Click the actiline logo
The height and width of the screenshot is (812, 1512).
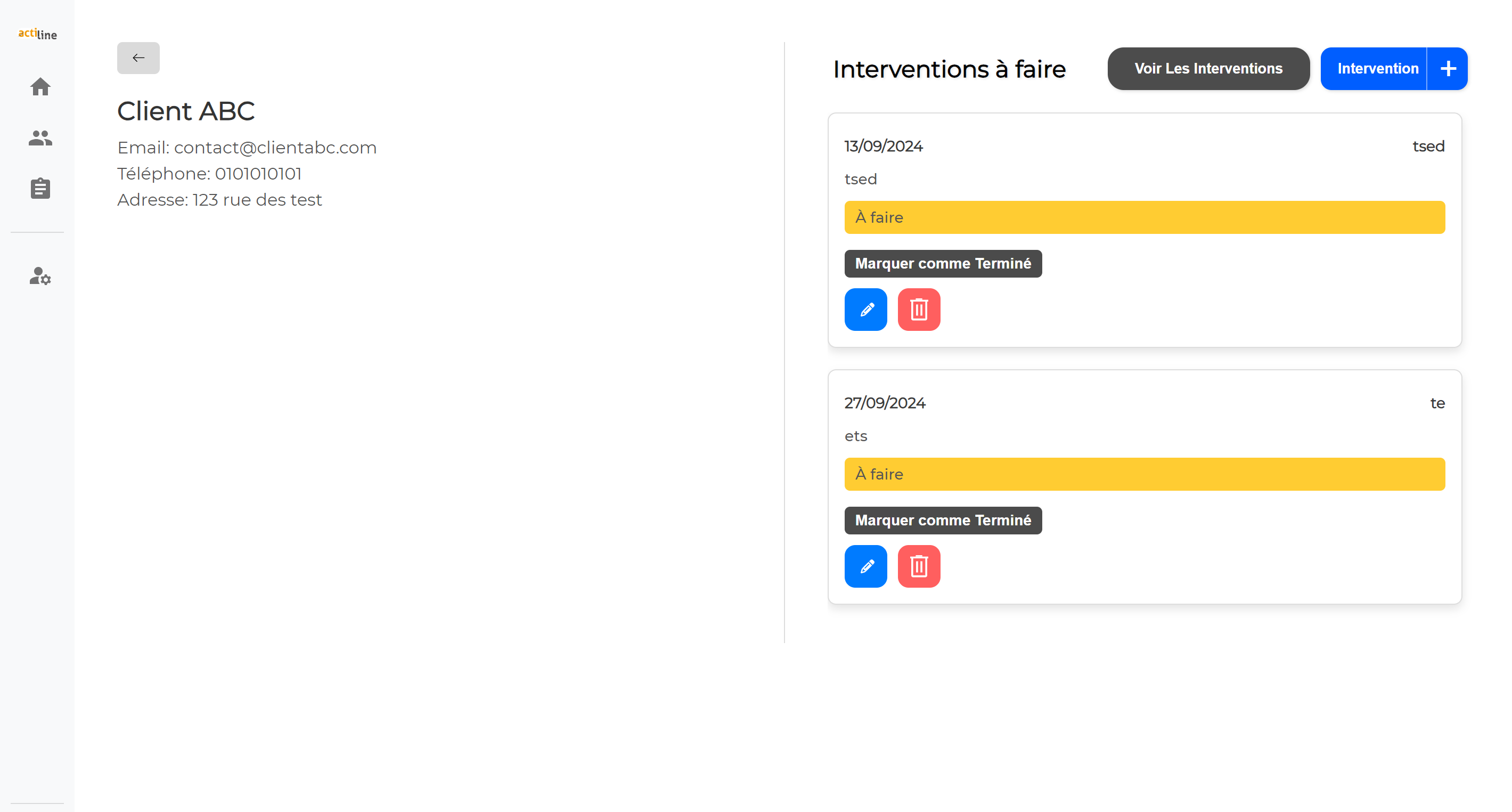point(38,34)
